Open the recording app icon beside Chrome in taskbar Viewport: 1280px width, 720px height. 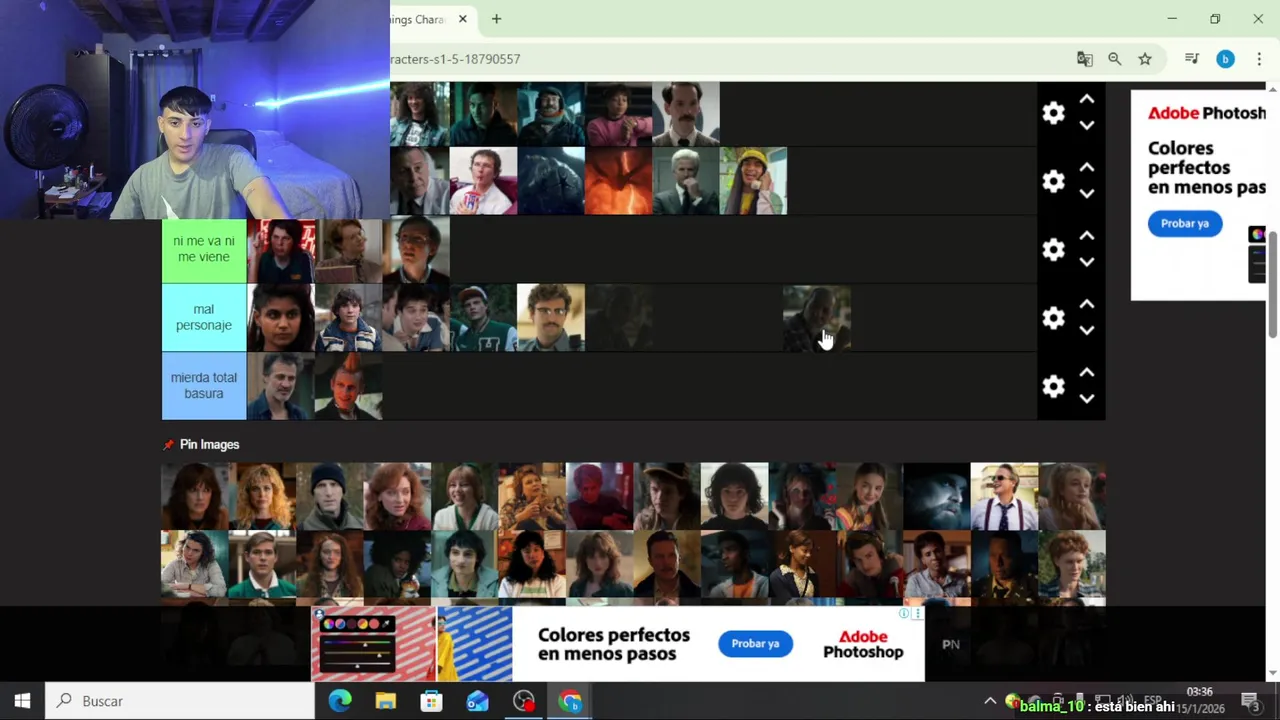524,701
